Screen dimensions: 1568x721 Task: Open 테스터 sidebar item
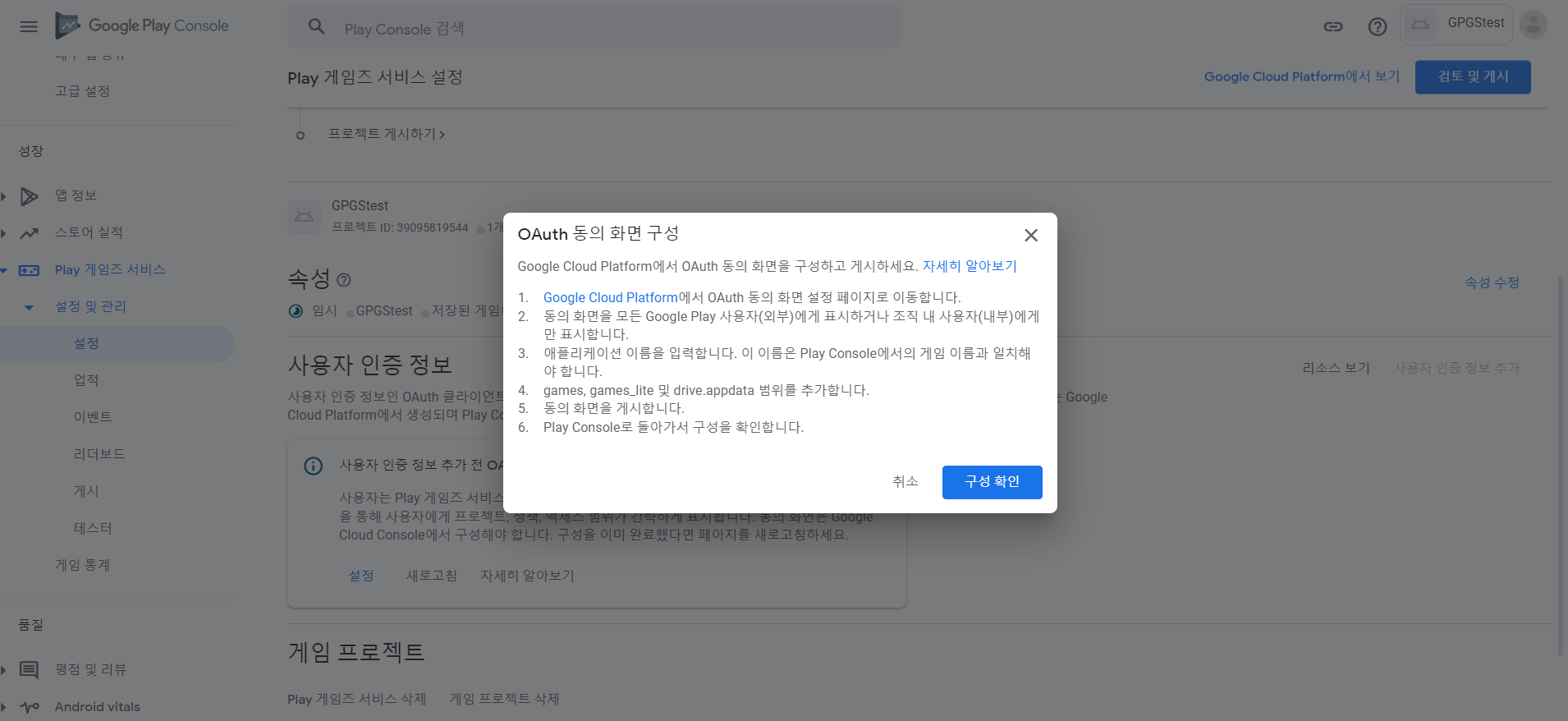point(93,528)
